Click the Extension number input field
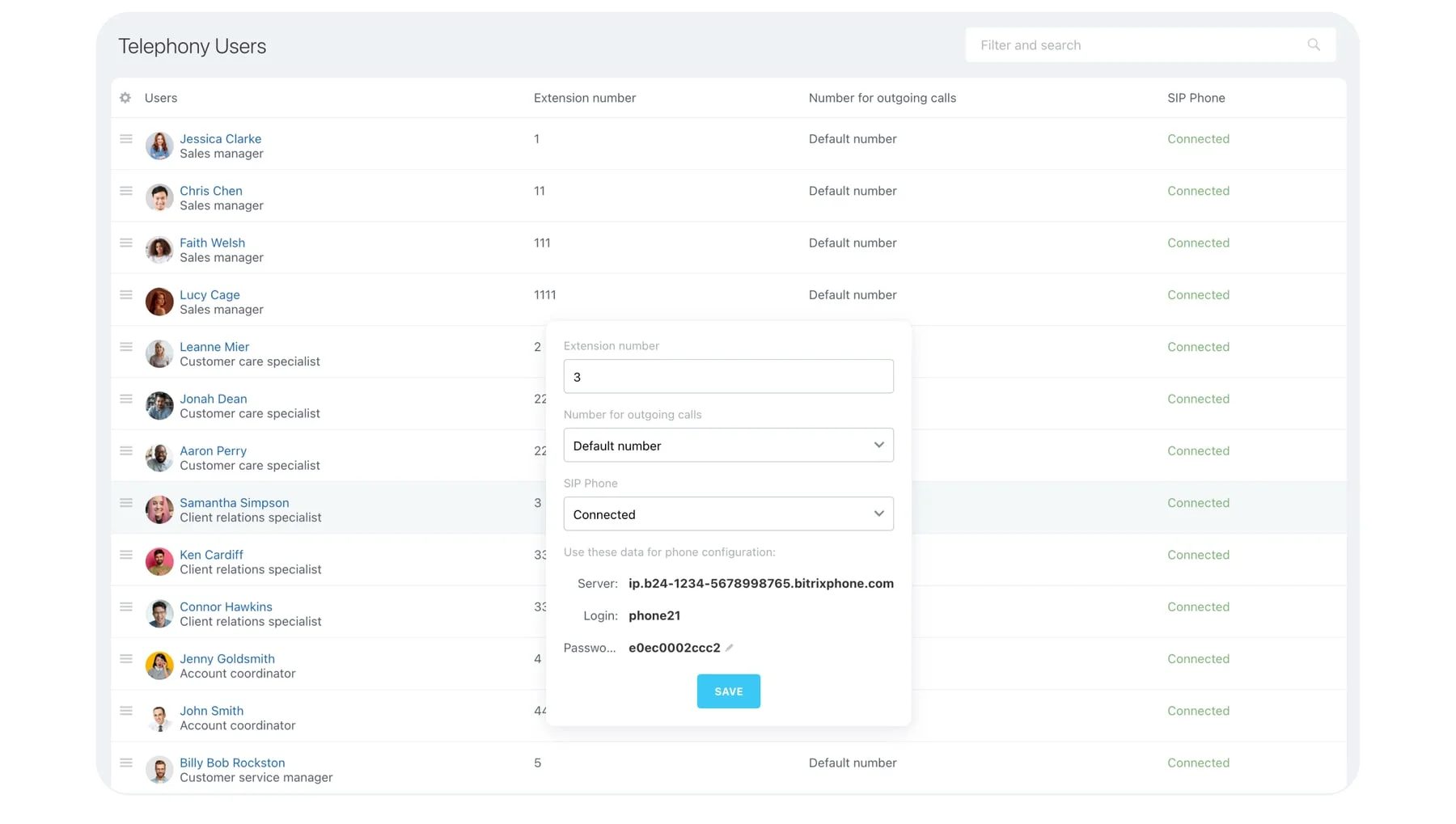The width and height of the screenshot is (1456, 824). coord(728,377)
